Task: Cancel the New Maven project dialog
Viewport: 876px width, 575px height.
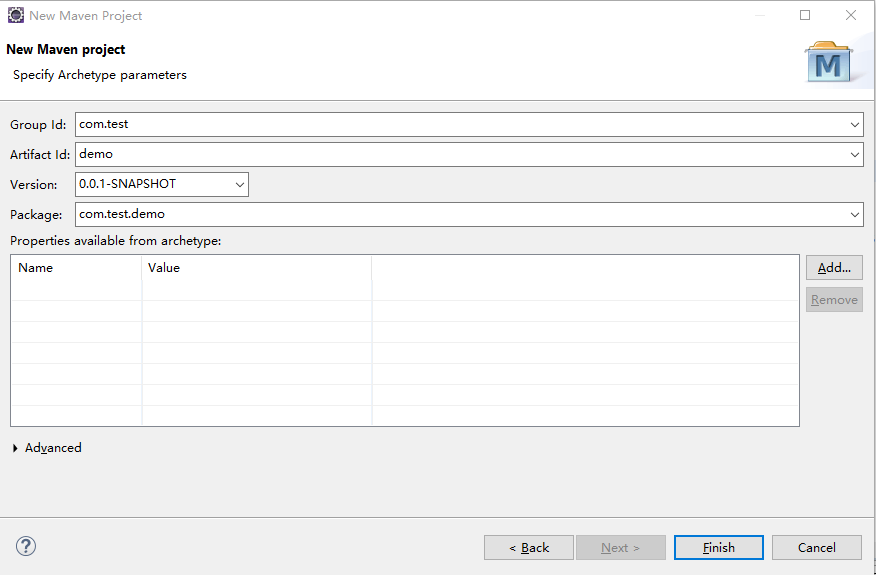Action: coord(816,548)
